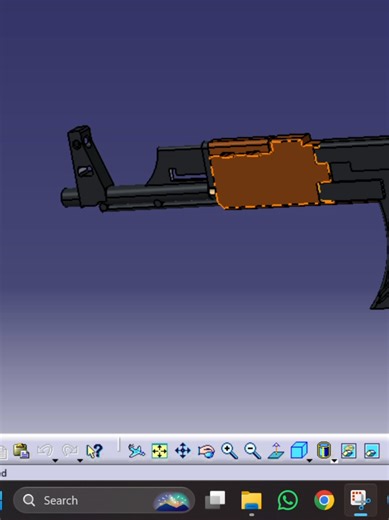This screenshot has width=389, height=520.
Task: Click the Swap Visible Space icon
Action: coord(372,451)
